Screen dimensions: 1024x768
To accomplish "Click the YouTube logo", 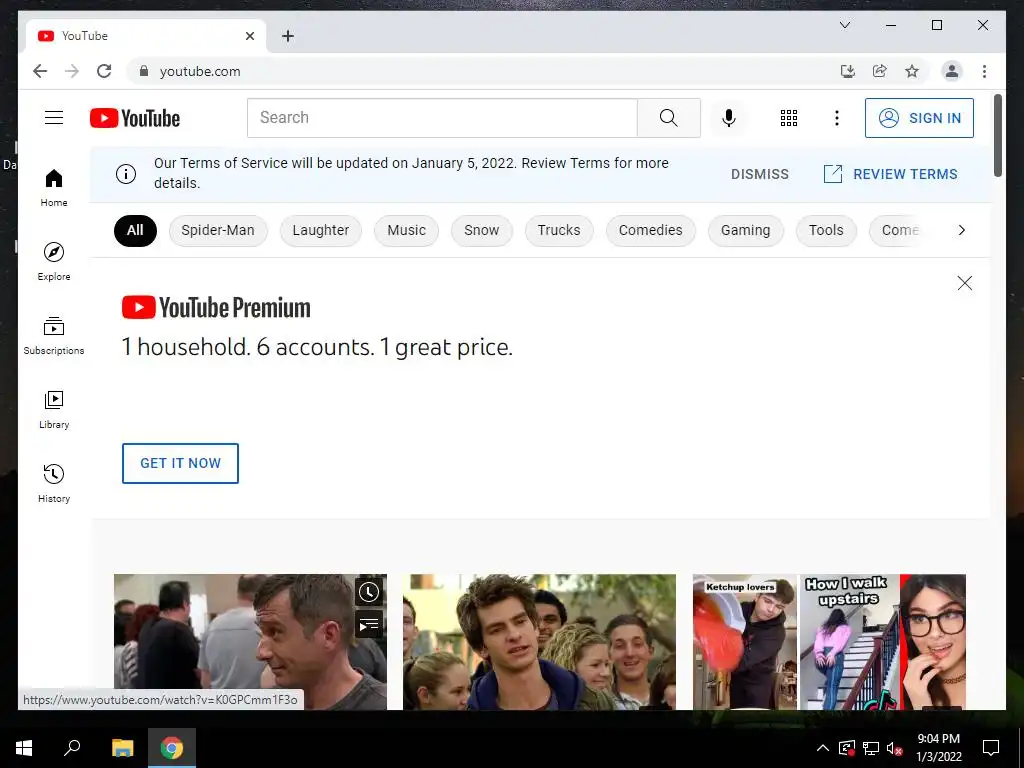I will [x=135, y=118].
